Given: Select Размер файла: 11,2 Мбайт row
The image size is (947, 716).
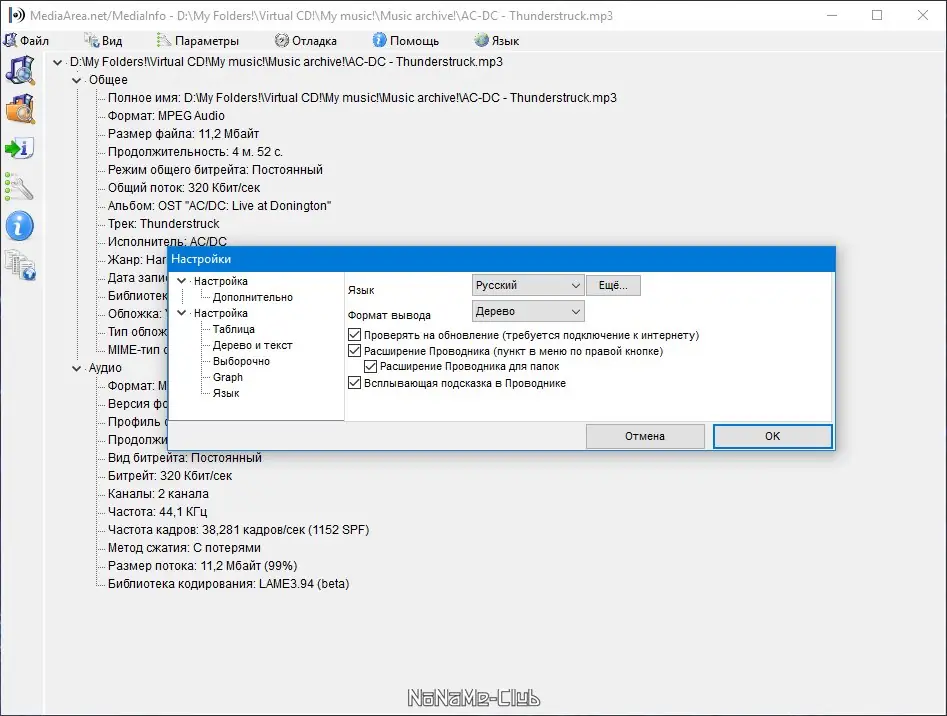Looking at the screenshot, I should (x=183, y=134).
